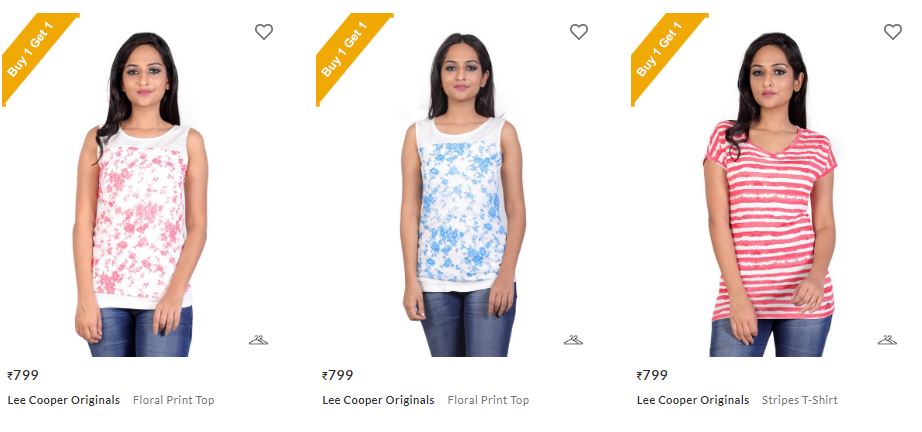Click hanger icon on blue floral top
The width and height of the screenshot is (922, 432).
(x=573, y=340)
